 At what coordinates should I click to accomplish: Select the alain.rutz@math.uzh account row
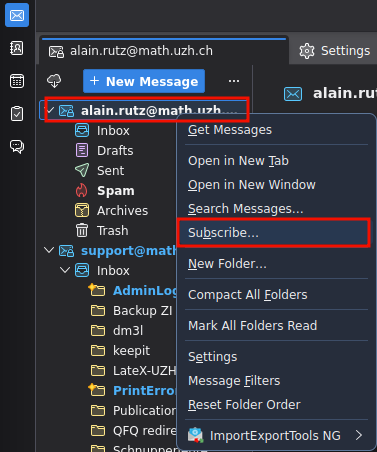tap(147, 110)
